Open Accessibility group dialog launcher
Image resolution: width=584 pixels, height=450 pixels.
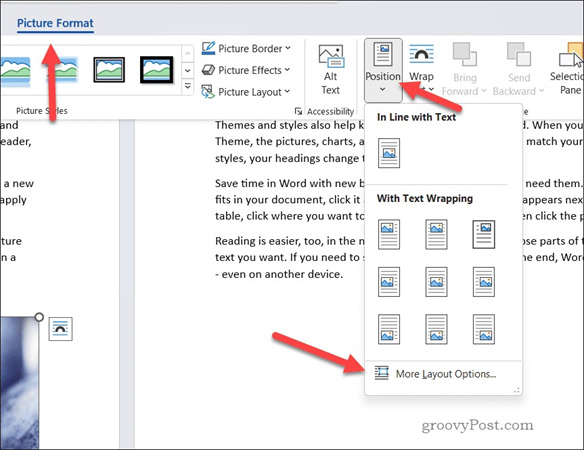coord(298,111)
